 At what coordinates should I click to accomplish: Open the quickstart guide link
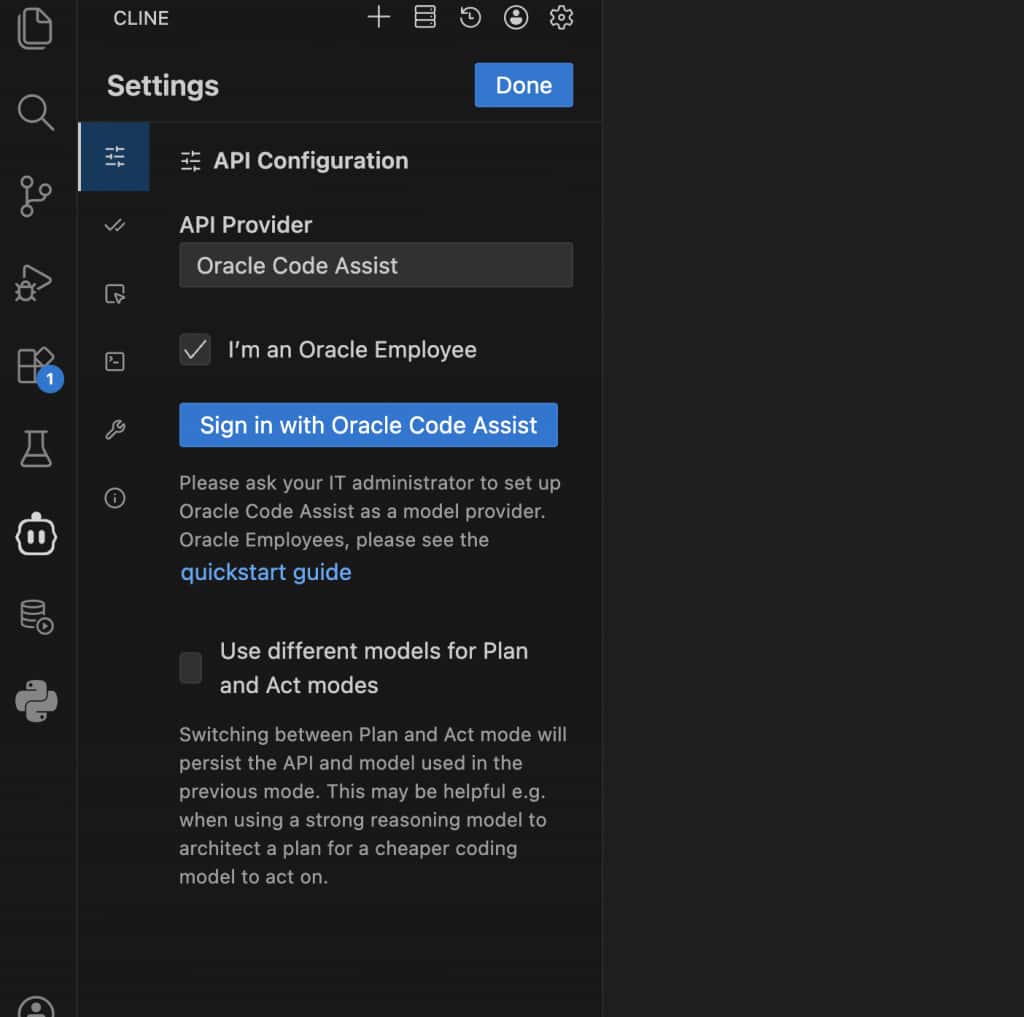click(266, 572)
